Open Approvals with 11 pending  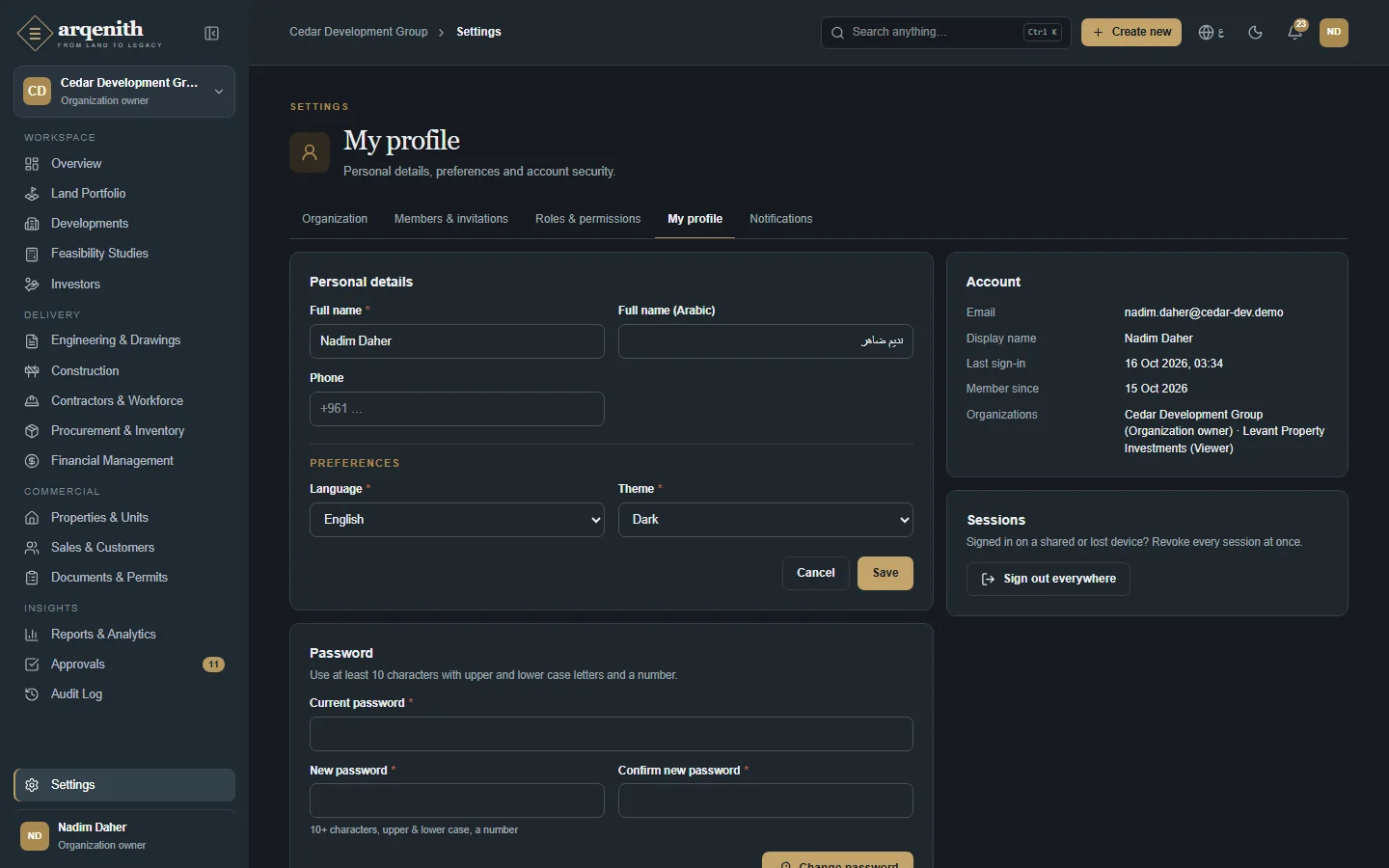click(124, 665)
